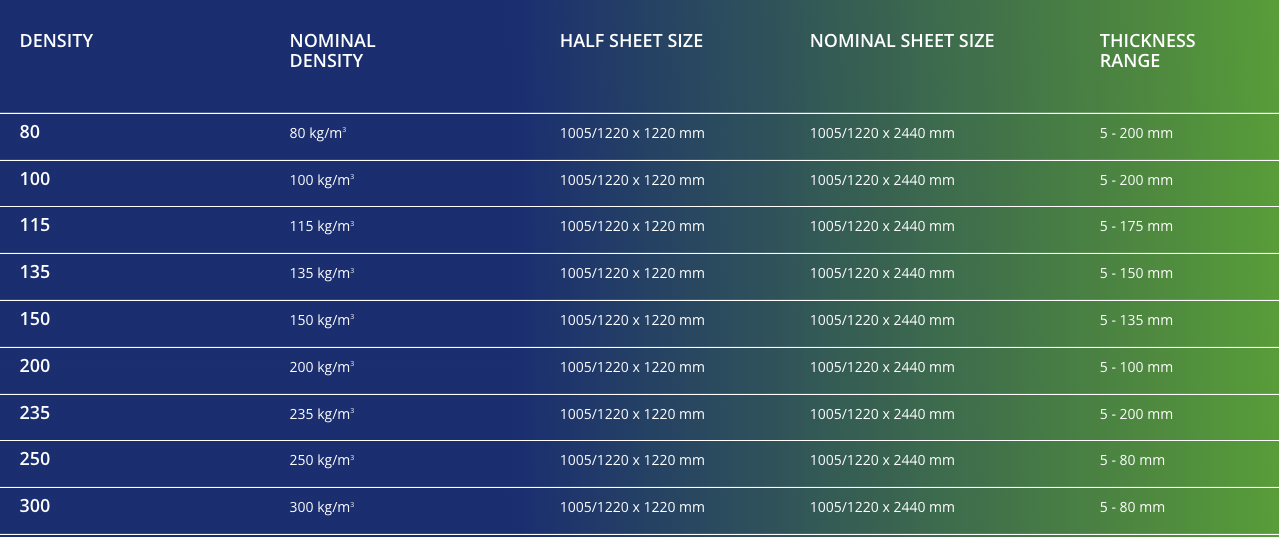Select the bold 115 density row label

point(35,226)
